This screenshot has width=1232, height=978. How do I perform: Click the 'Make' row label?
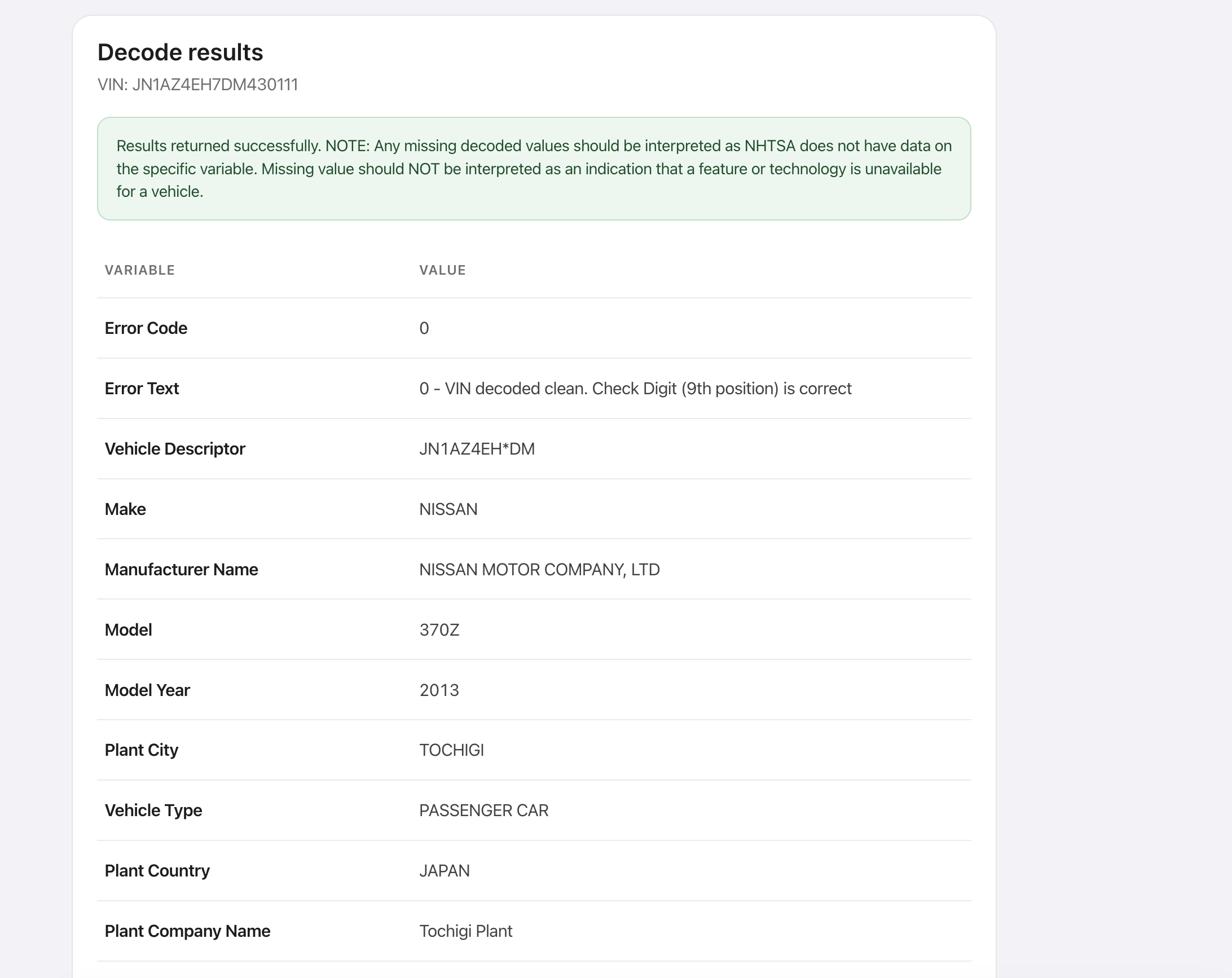(x=125, y=509)
